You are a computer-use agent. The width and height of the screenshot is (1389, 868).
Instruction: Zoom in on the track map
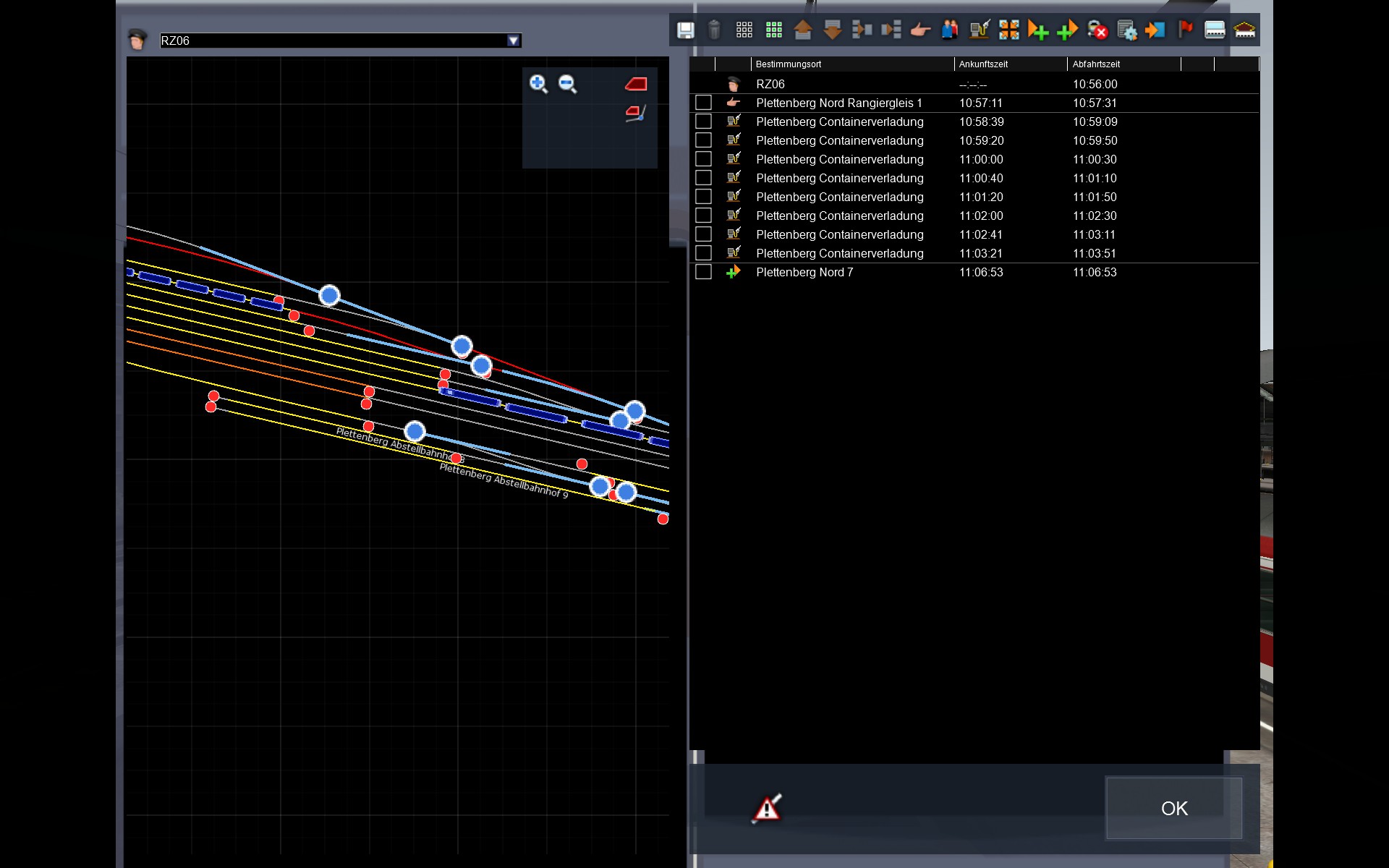538,84
